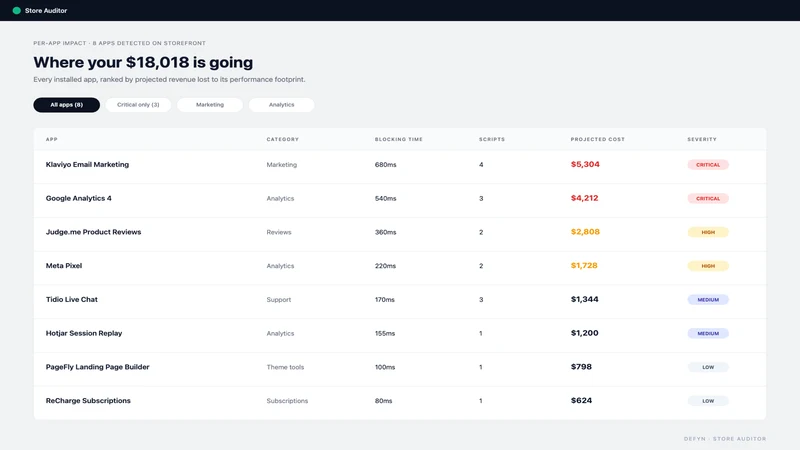Screen dimensions: 800x450
Task: Click the 80ms blocking time value
Action: [383, 401]
